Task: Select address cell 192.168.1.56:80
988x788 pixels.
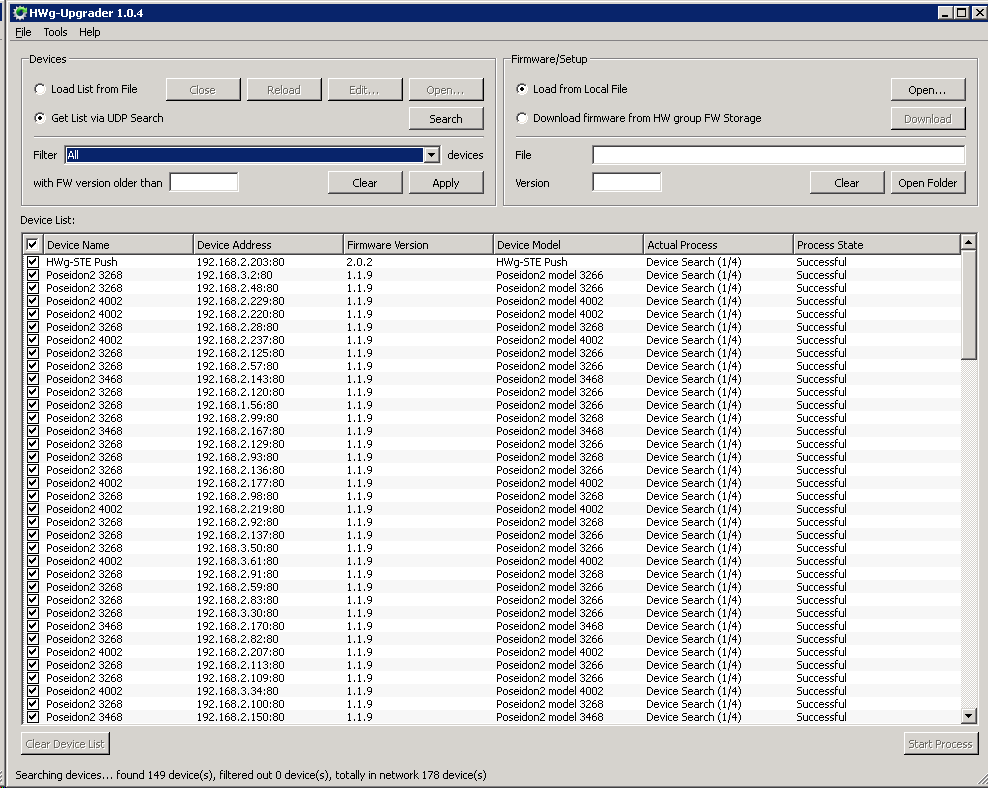Action: [x=237, y=405]
